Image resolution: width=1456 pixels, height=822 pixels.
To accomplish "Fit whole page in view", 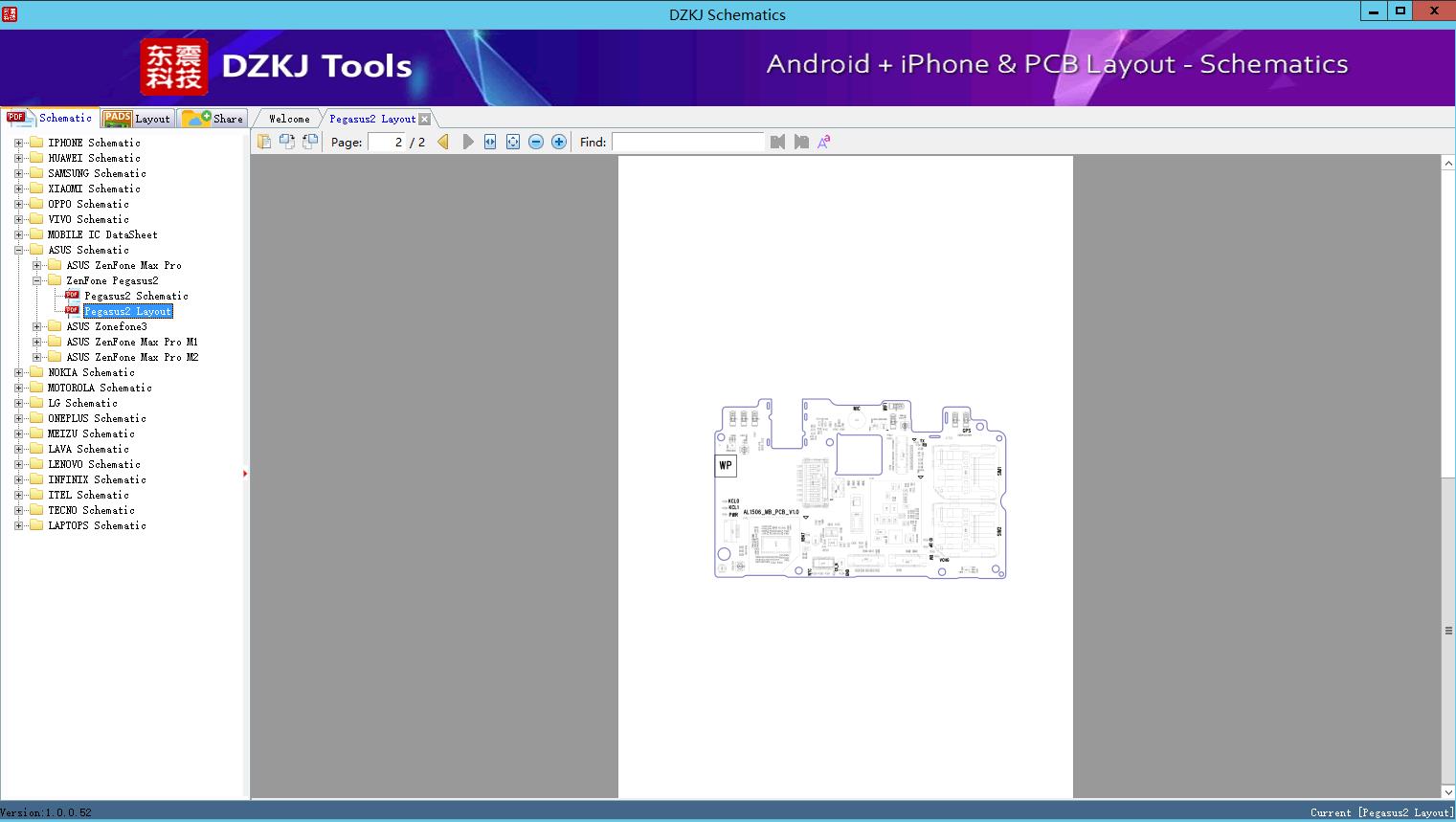I will [x=513, y=142].
